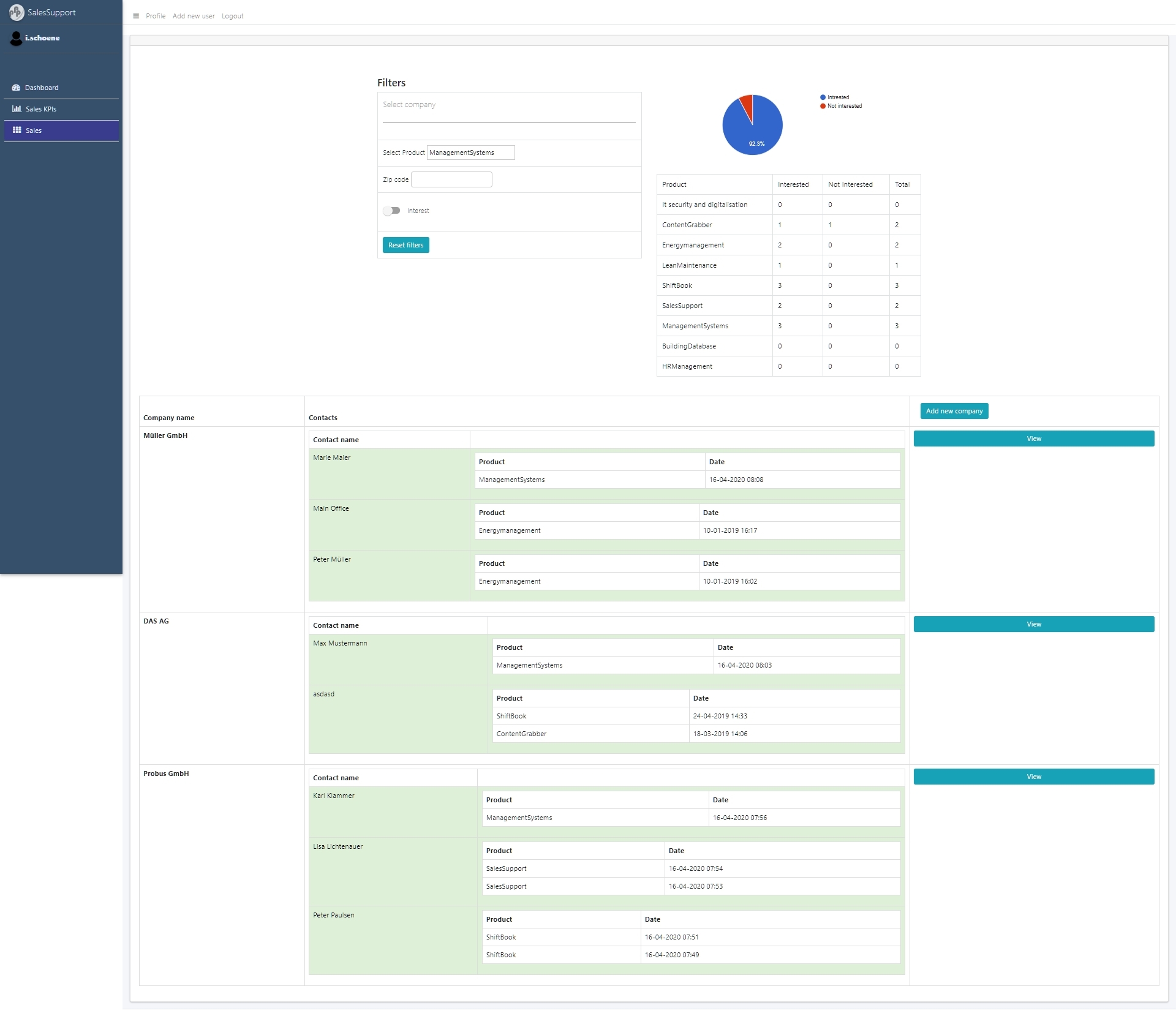
Task: Click the Sales KPIs bar chart icon
Action: 17,109
